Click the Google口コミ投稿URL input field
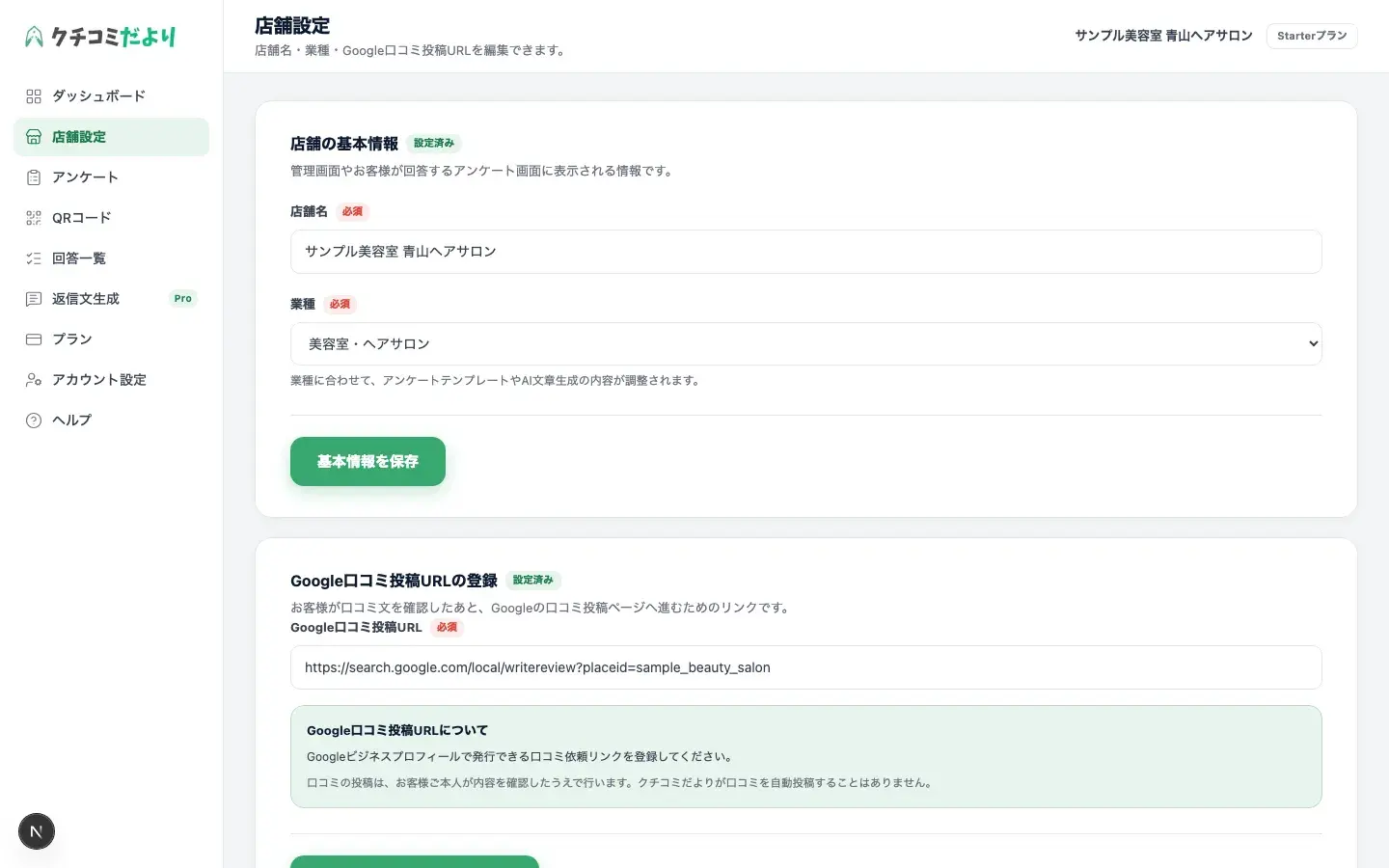 tap(805, 667)
